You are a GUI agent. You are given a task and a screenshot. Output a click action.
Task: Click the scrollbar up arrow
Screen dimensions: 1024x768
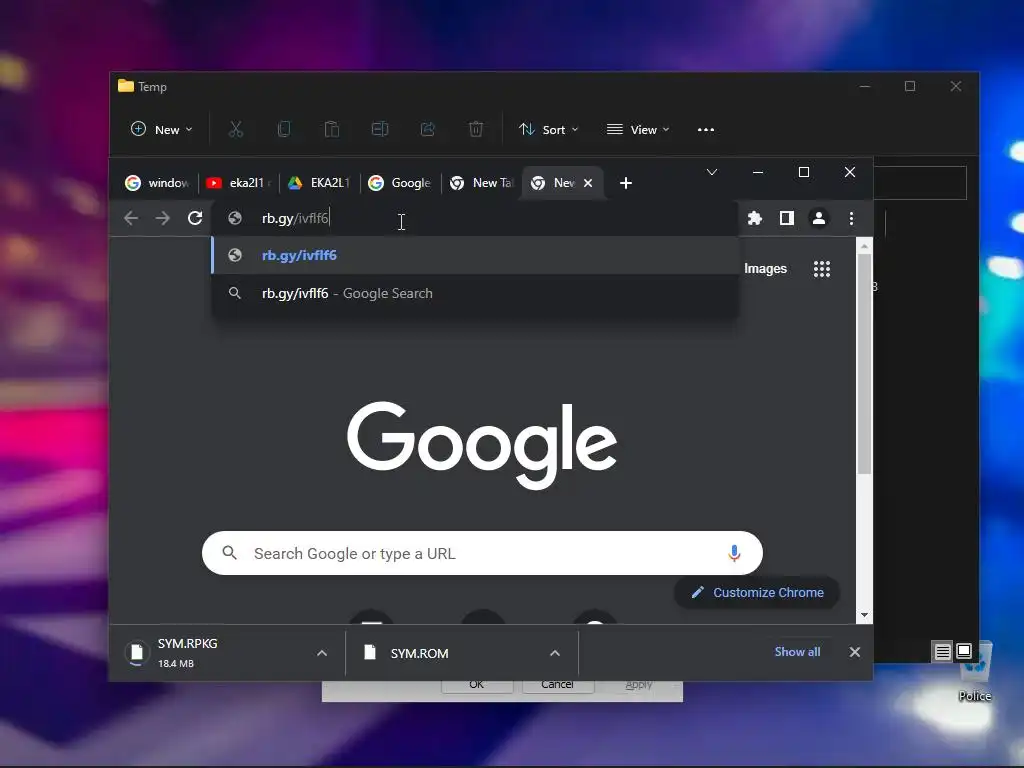(864, 246)
